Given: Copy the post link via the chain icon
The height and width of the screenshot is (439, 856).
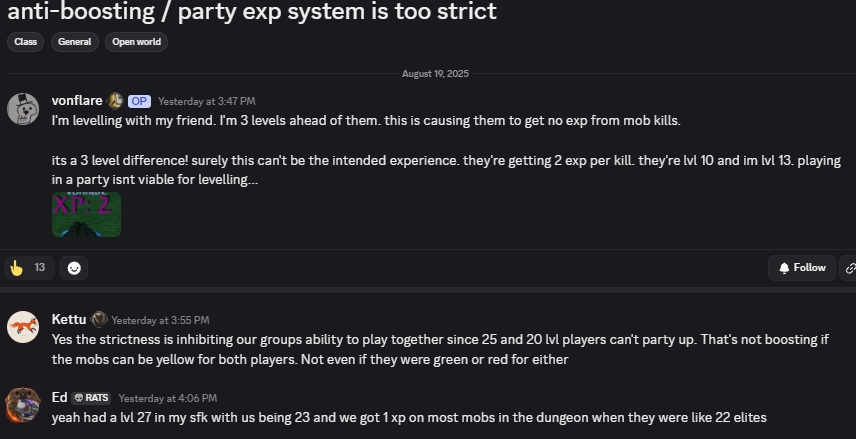Looking at the screenshot, I should [x=849, y=268].
